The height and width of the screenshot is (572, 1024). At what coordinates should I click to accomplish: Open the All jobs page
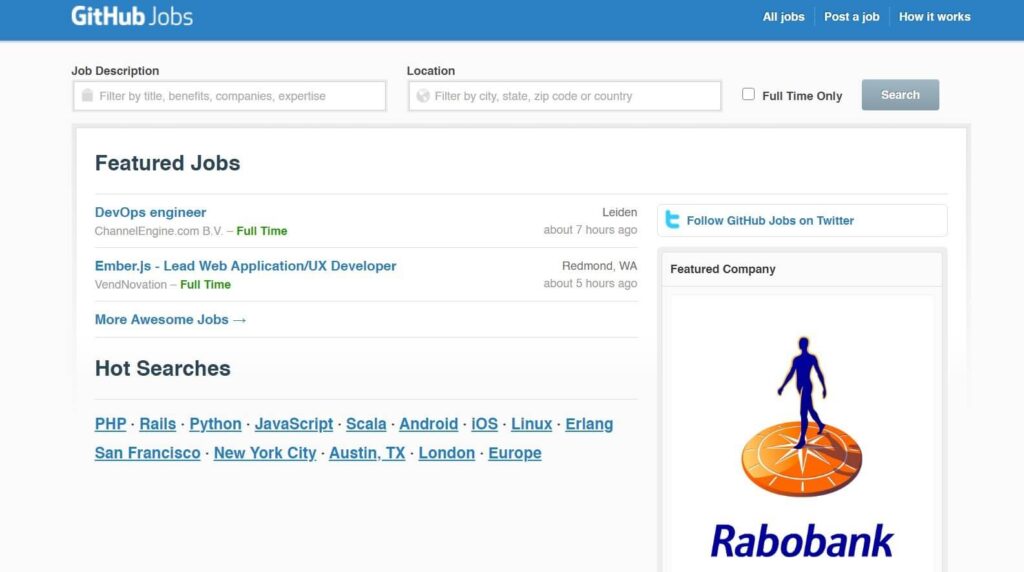point(784,17)
